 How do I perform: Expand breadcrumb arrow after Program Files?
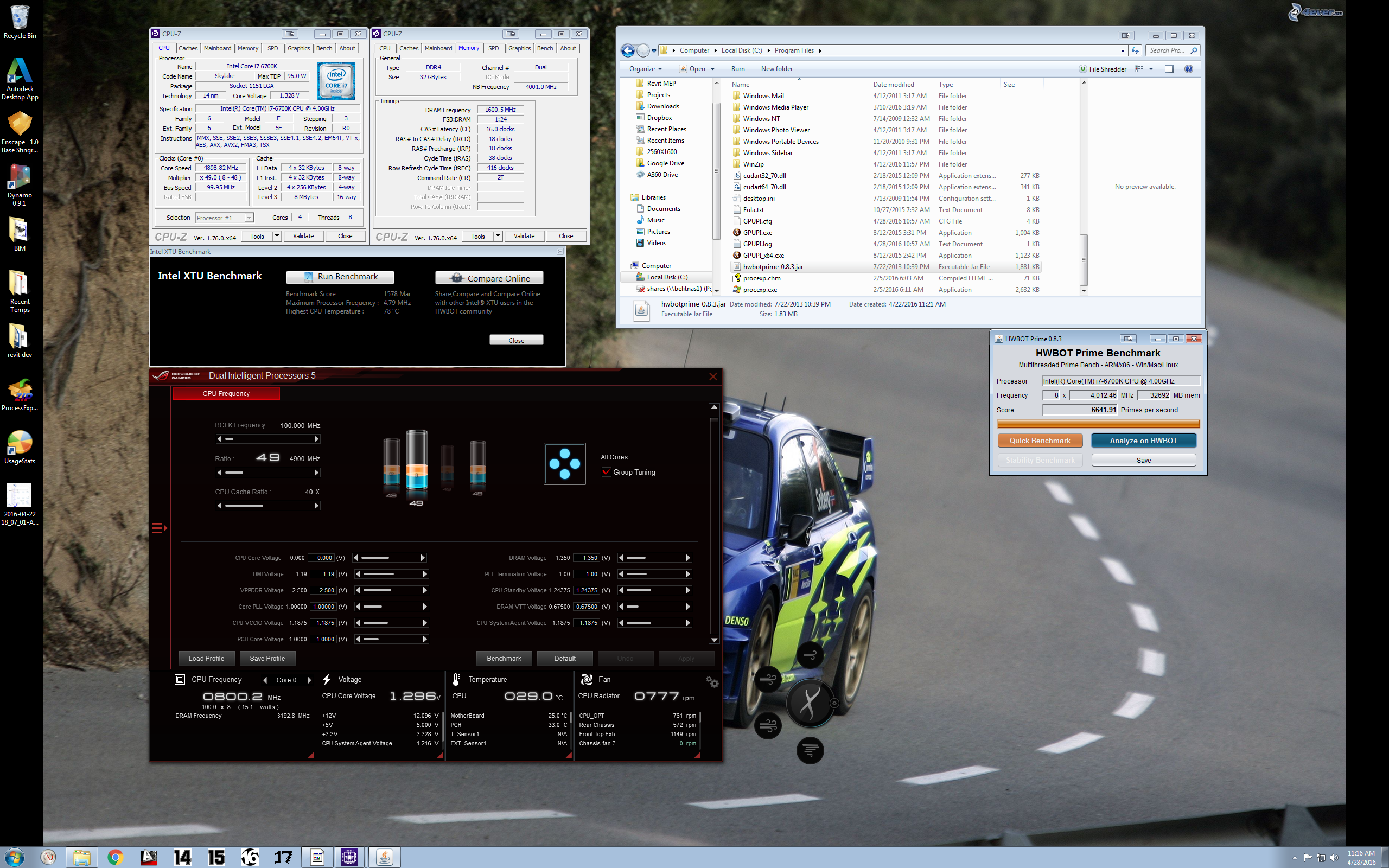pos(820,50)
